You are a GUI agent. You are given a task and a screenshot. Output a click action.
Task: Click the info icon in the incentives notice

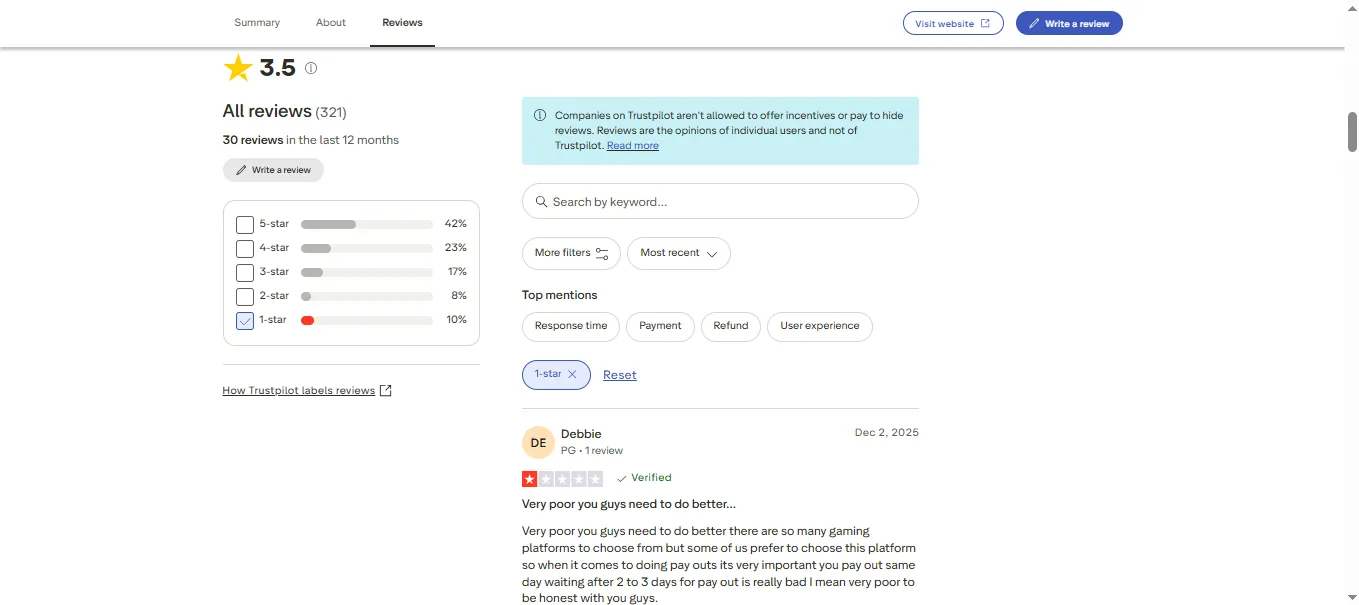point(540,115)
